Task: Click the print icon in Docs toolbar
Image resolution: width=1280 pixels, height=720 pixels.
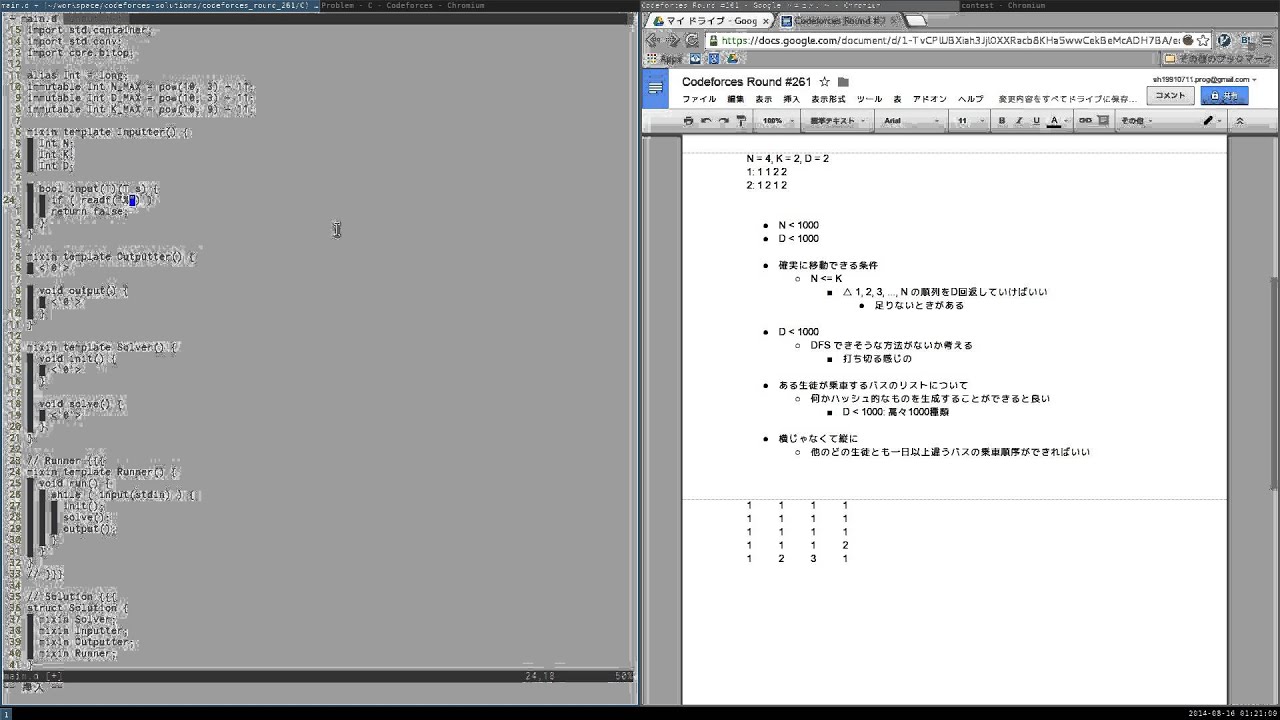Action: (x=688, y=121)
